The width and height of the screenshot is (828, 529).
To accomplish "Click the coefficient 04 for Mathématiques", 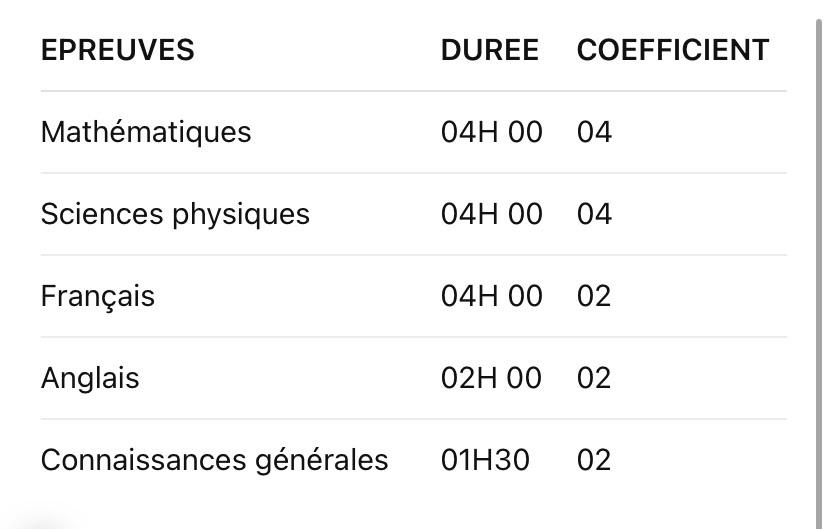I will click(x=594, y=132).
